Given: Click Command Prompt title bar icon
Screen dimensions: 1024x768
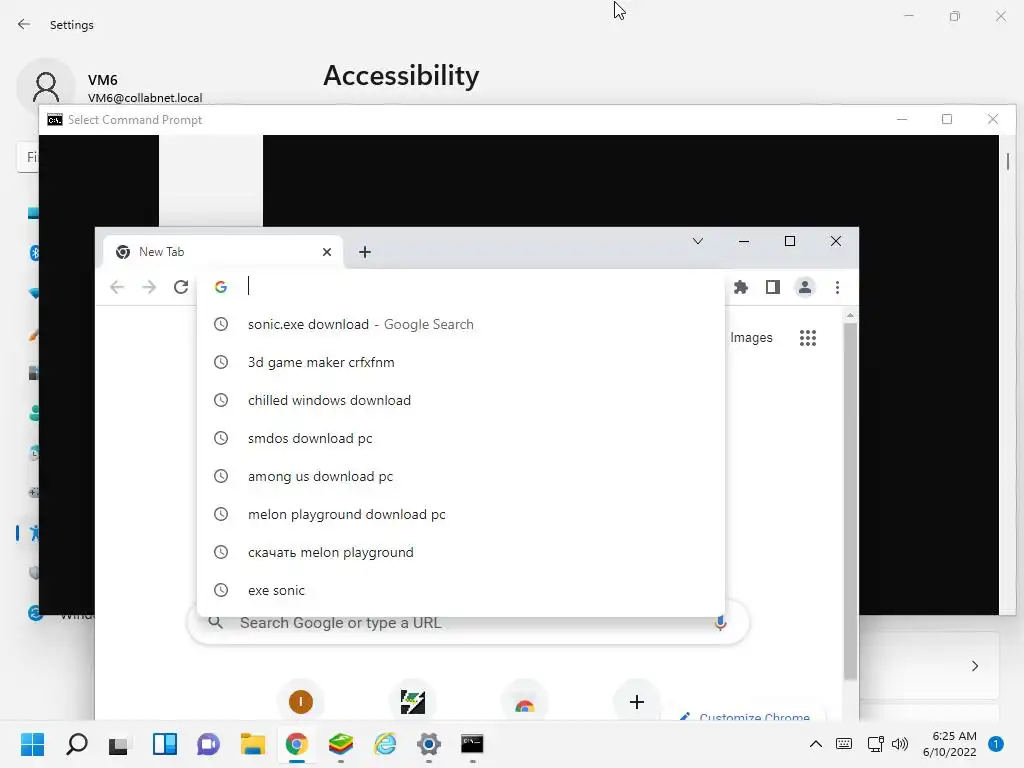Looking at the screenshot, I should tap(55, 120).
